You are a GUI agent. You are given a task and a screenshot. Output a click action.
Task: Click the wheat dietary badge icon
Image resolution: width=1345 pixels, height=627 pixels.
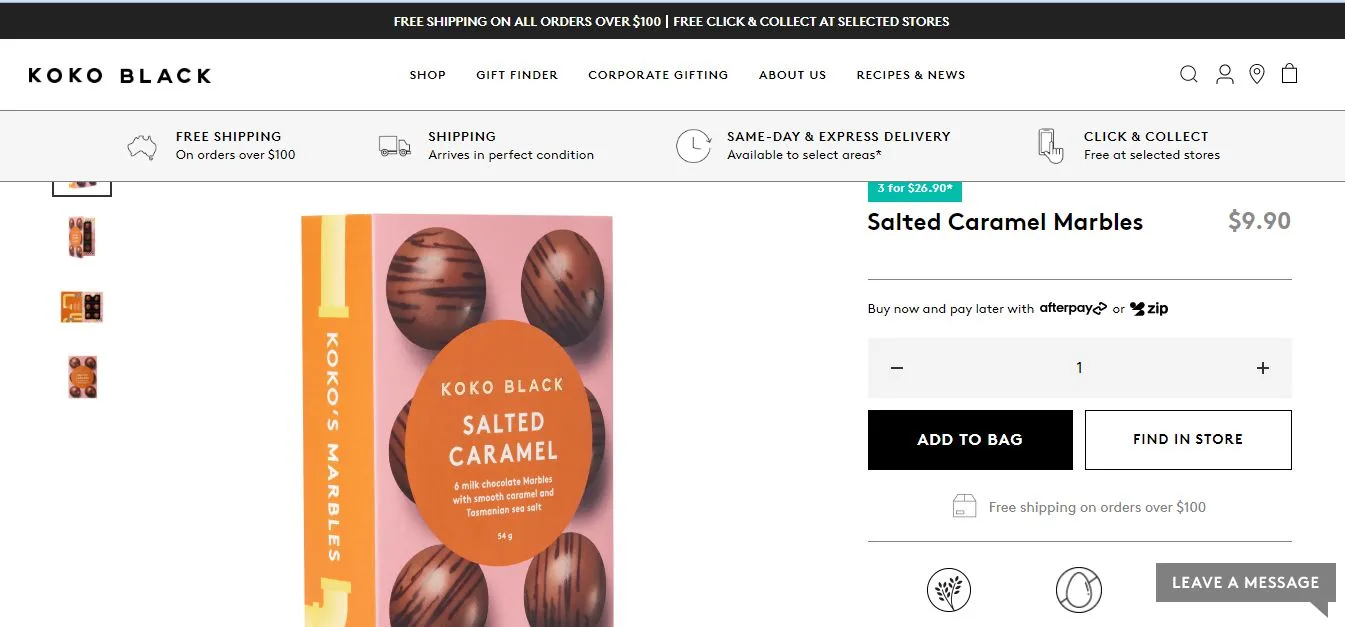[x=948, y=589]
